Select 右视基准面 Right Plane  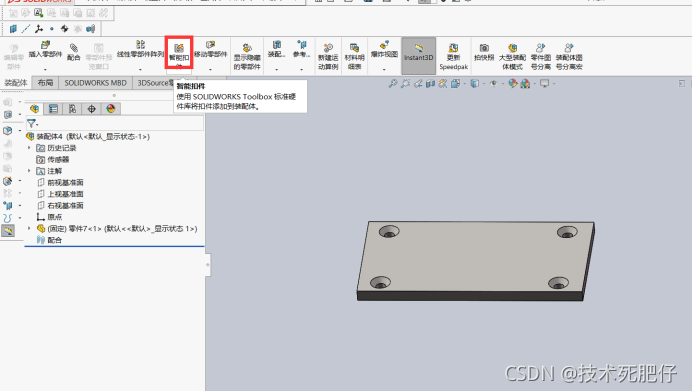click(x=61, y=206)
